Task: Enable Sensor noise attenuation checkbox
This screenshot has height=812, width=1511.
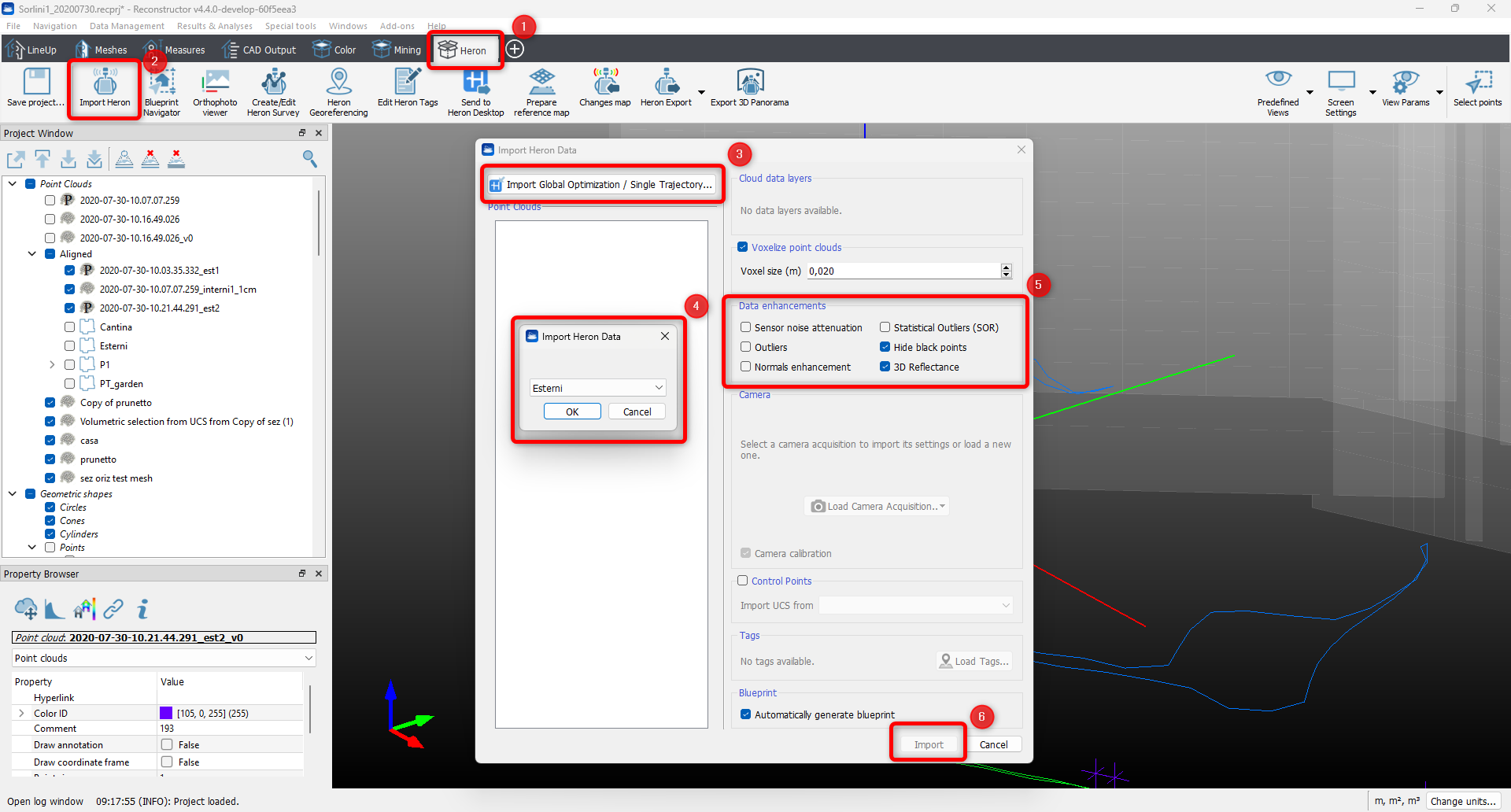Action: 746,327
